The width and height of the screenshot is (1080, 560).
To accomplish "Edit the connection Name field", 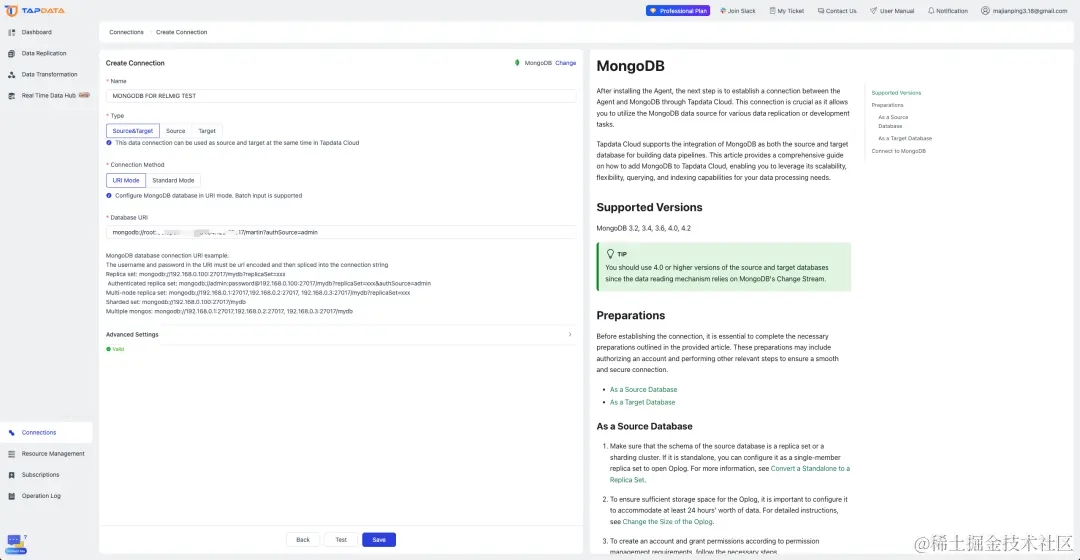I will tap(341, 96).
